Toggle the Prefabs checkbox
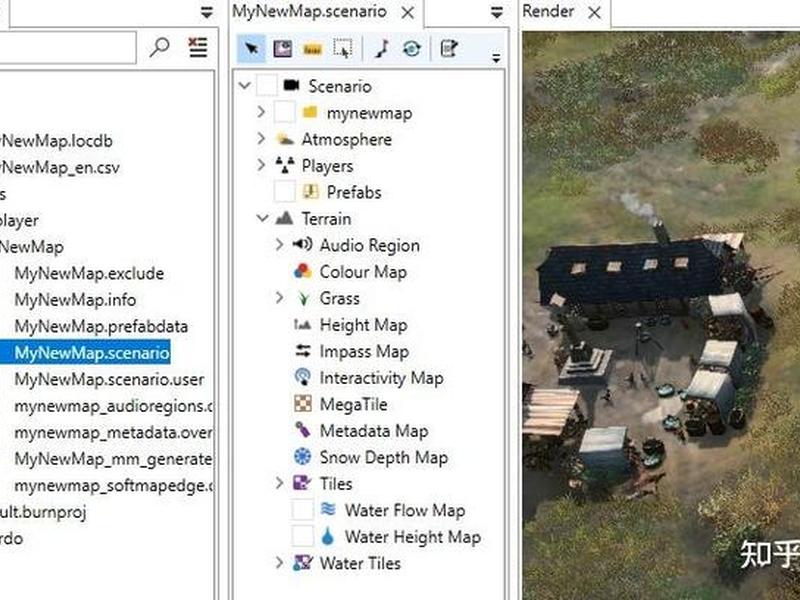Screen dimensions: 800x600 tap(284, 191)
